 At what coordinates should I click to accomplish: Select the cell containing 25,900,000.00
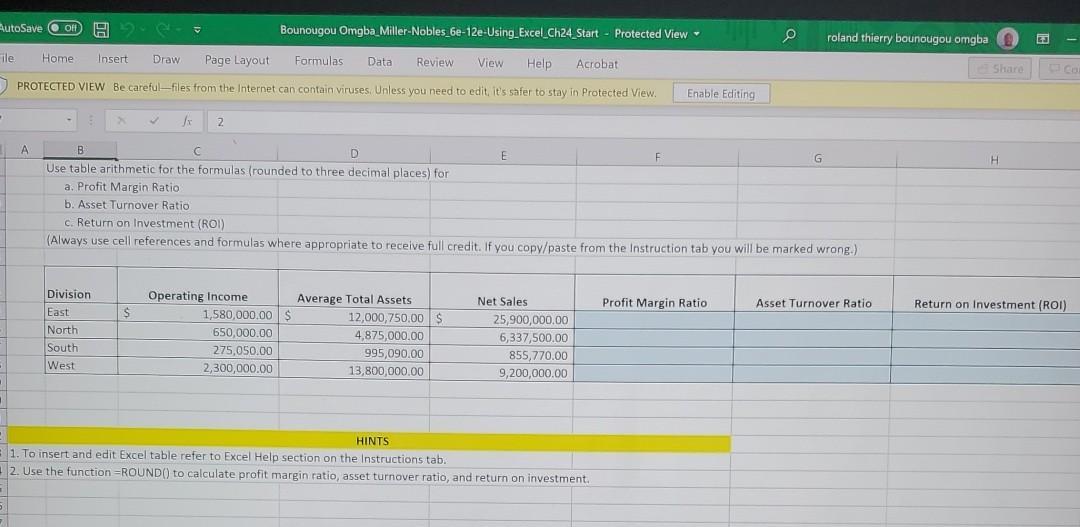click(502, 320)
